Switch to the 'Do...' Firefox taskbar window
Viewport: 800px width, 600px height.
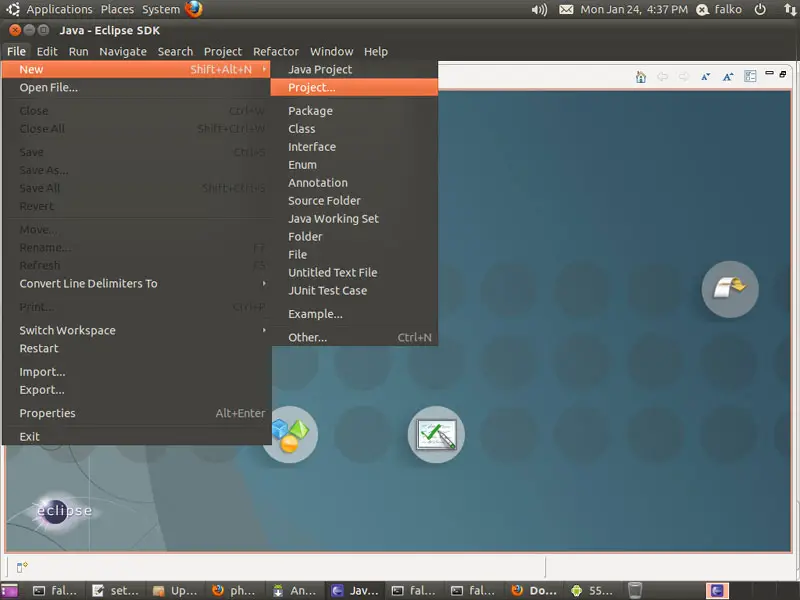pos(534,591)
